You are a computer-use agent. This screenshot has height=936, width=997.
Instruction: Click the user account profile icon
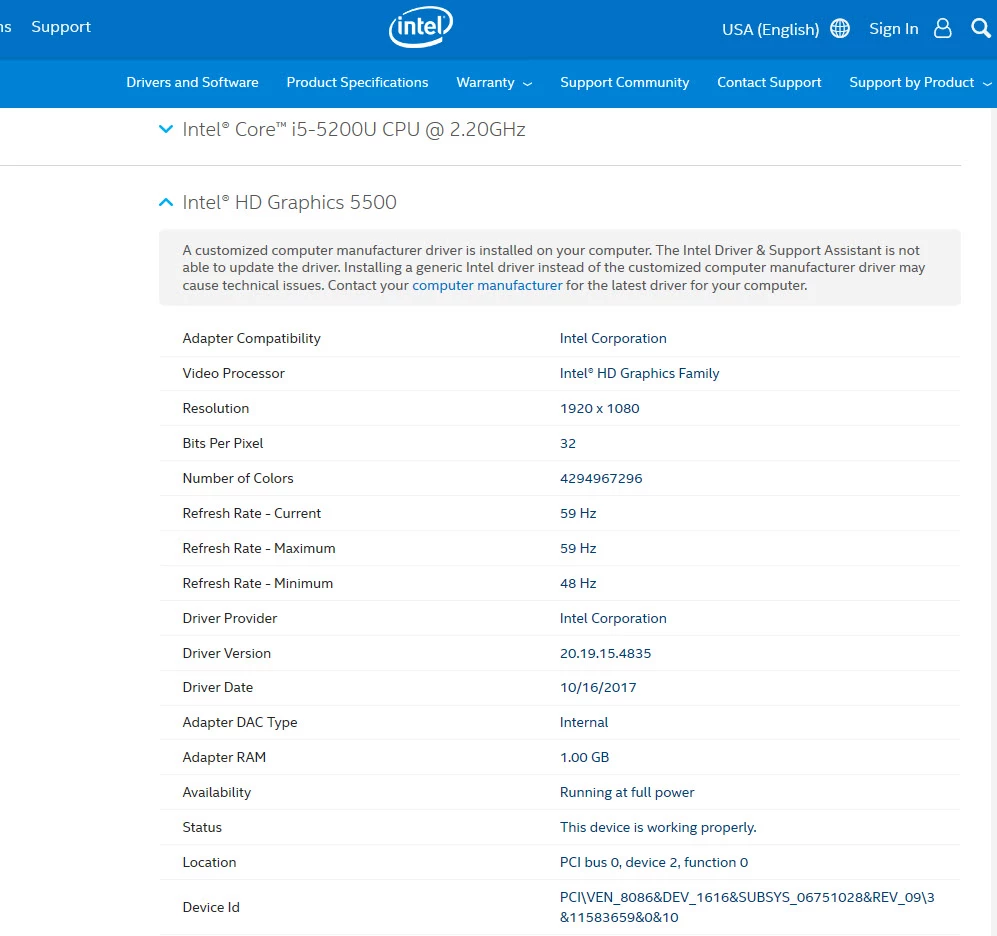pyautogui.click(x=942, y=29)
